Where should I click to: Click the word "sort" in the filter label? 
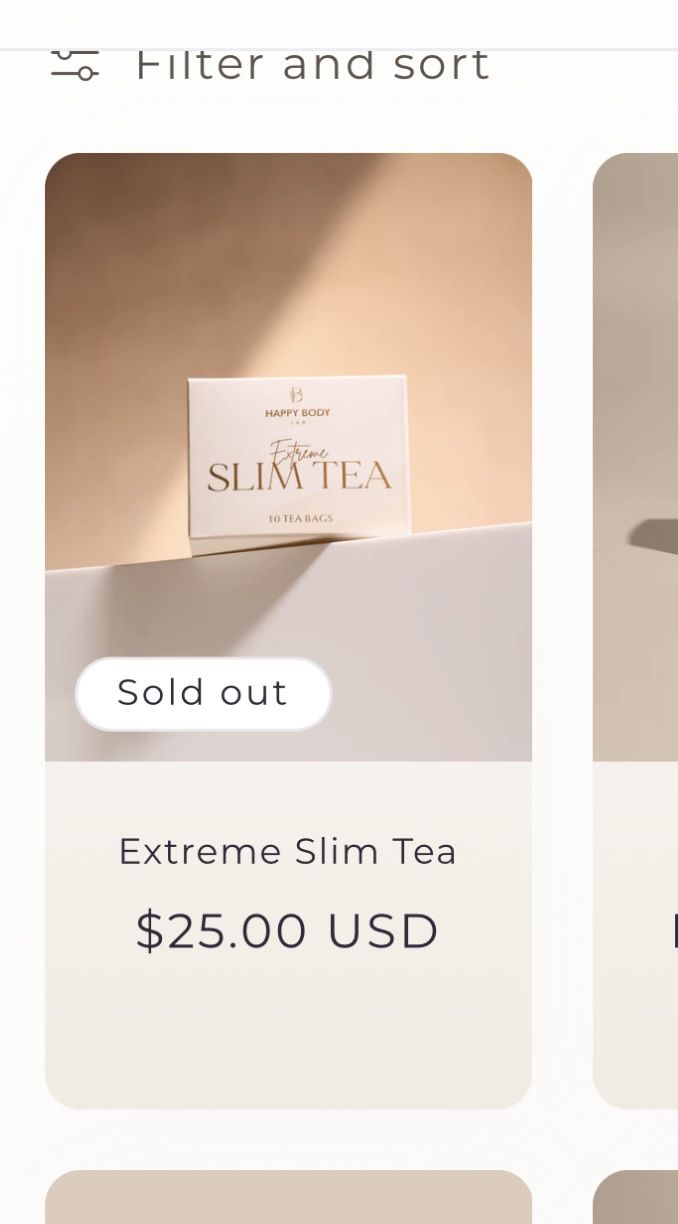coord(442,64)
